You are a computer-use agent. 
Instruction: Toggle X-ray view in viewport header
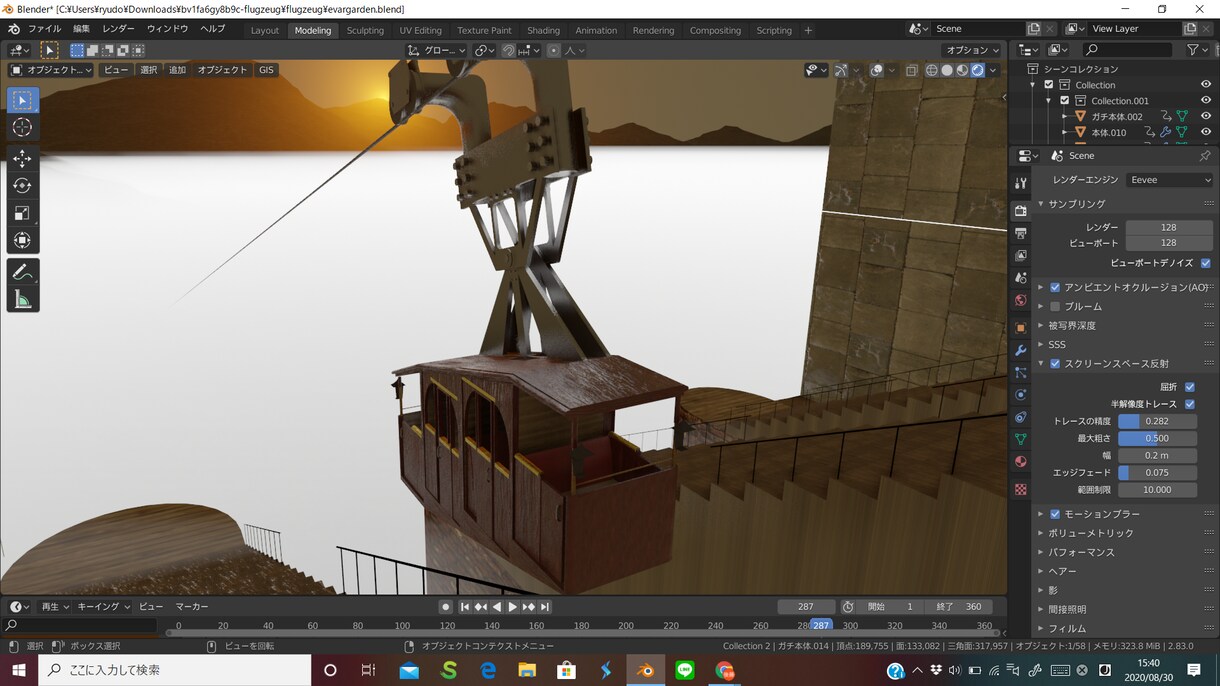[911, 70]
